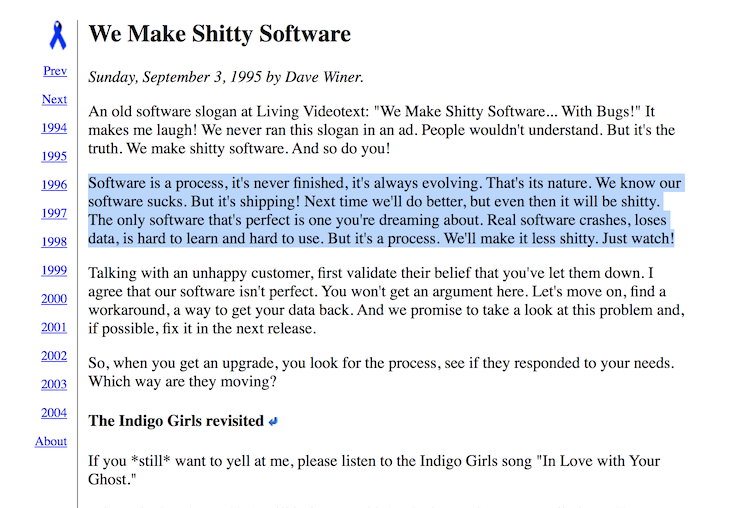Click the blue ribbon icon
Screen dimensions: 734x508
(x=58, y=35)
